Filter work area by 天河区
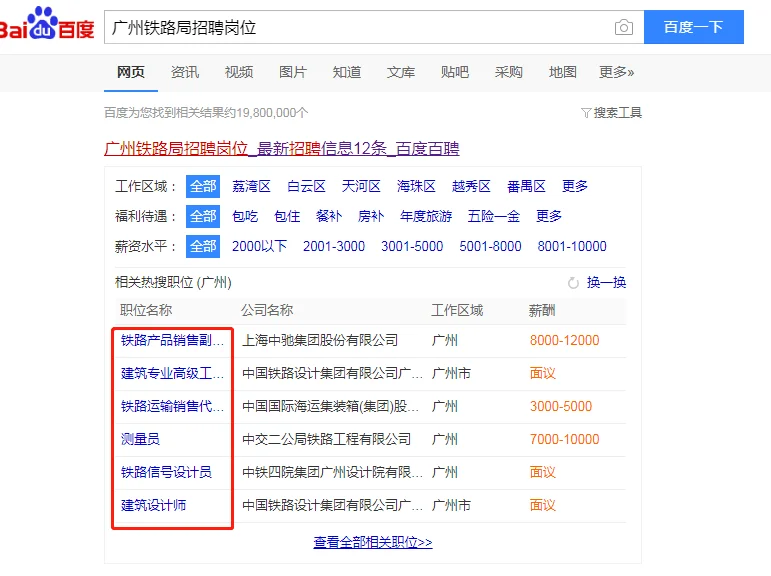The width and height of the screenshot is (771, 576). pos(361,186)
